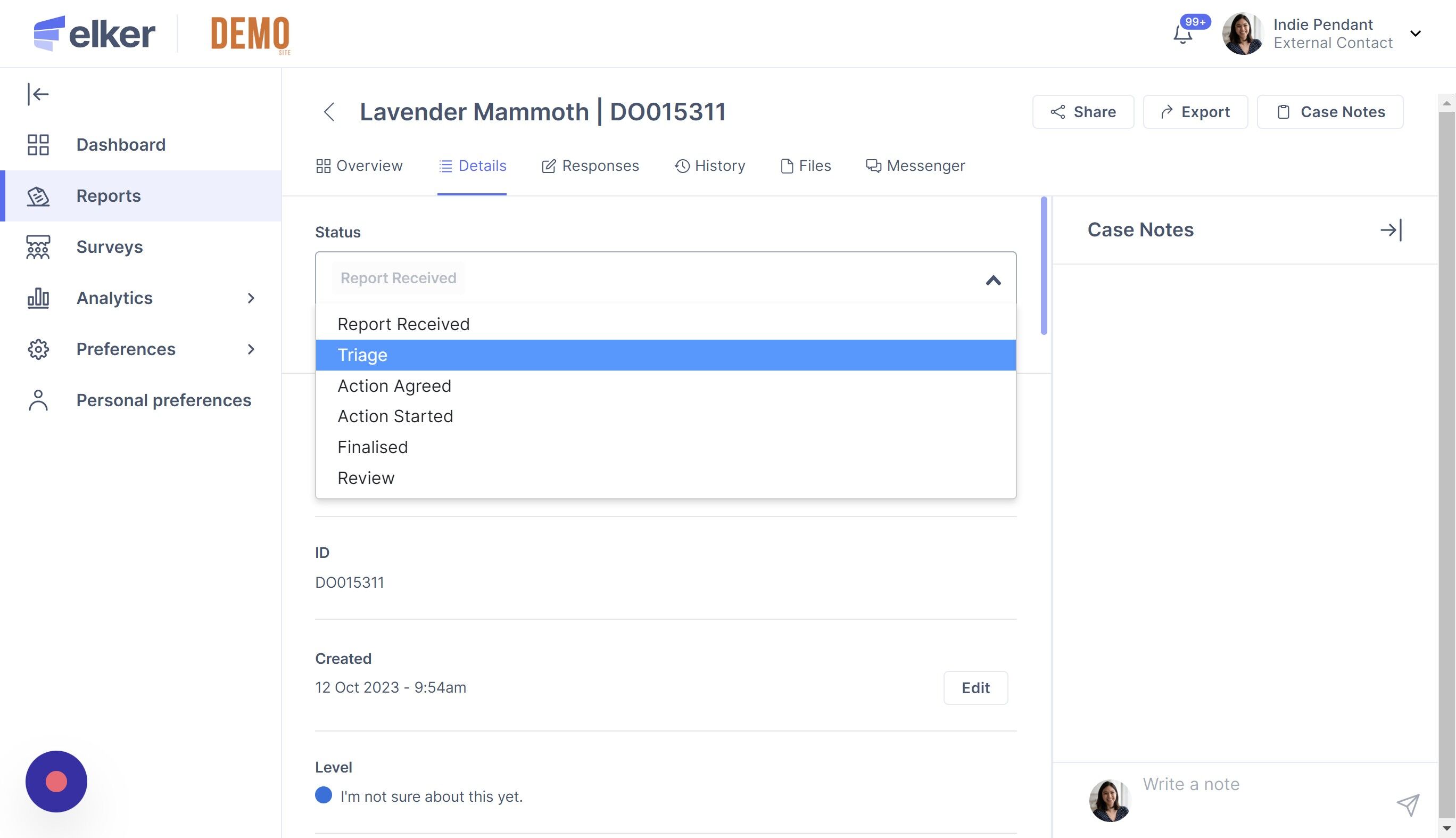
Task: Open the Messenger tab
Action: 915,166
